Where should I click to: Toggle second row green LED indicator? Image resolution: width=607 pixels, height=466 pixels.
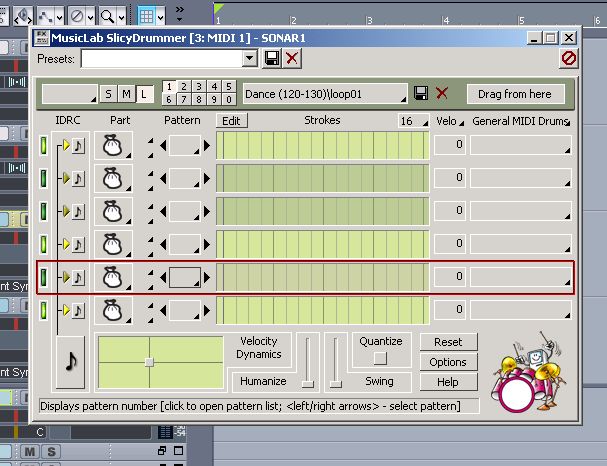(44, 178)
